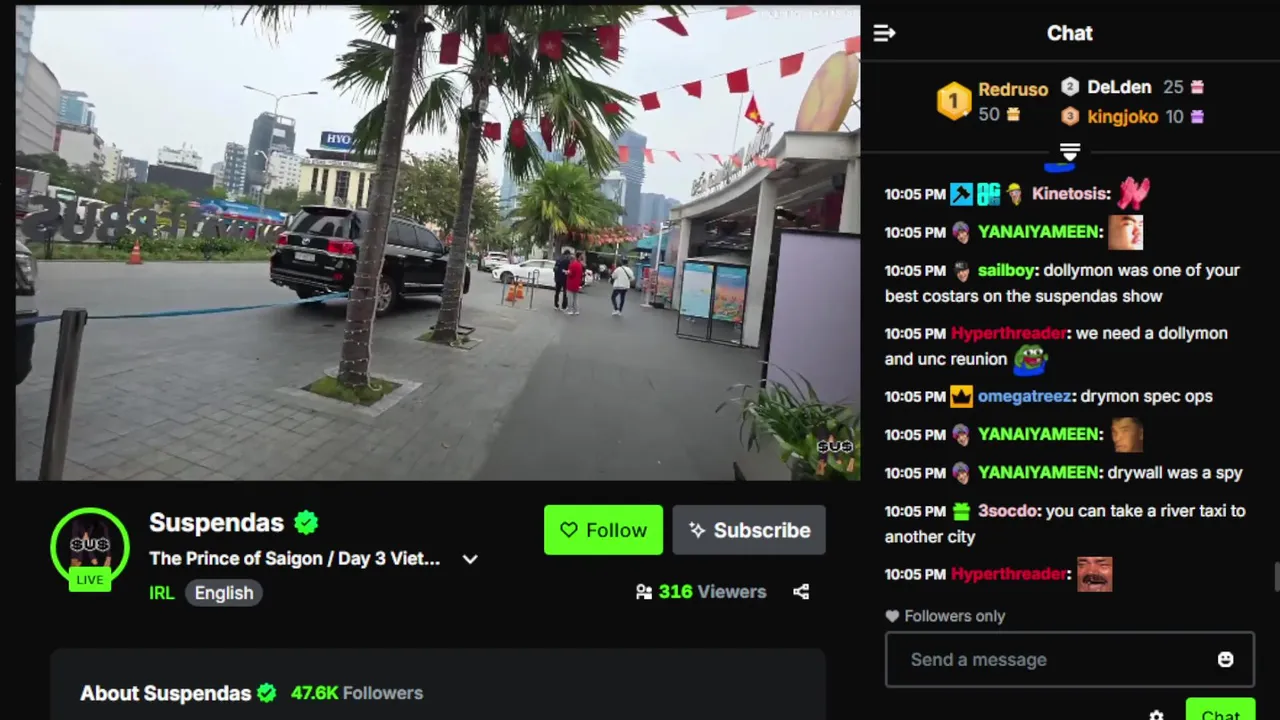Viewport: 1280px width, 720px height.
Task: Open chat settings gear icon
Action: coord(1156,715)
